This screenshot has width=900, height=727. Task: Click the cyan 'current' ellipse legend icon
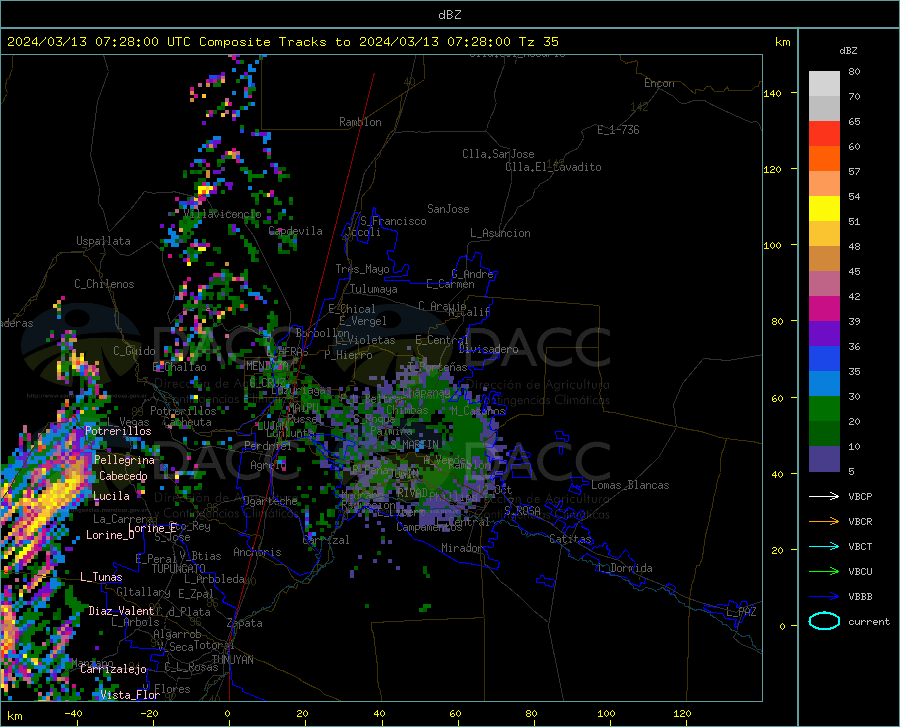click(824, 621)
